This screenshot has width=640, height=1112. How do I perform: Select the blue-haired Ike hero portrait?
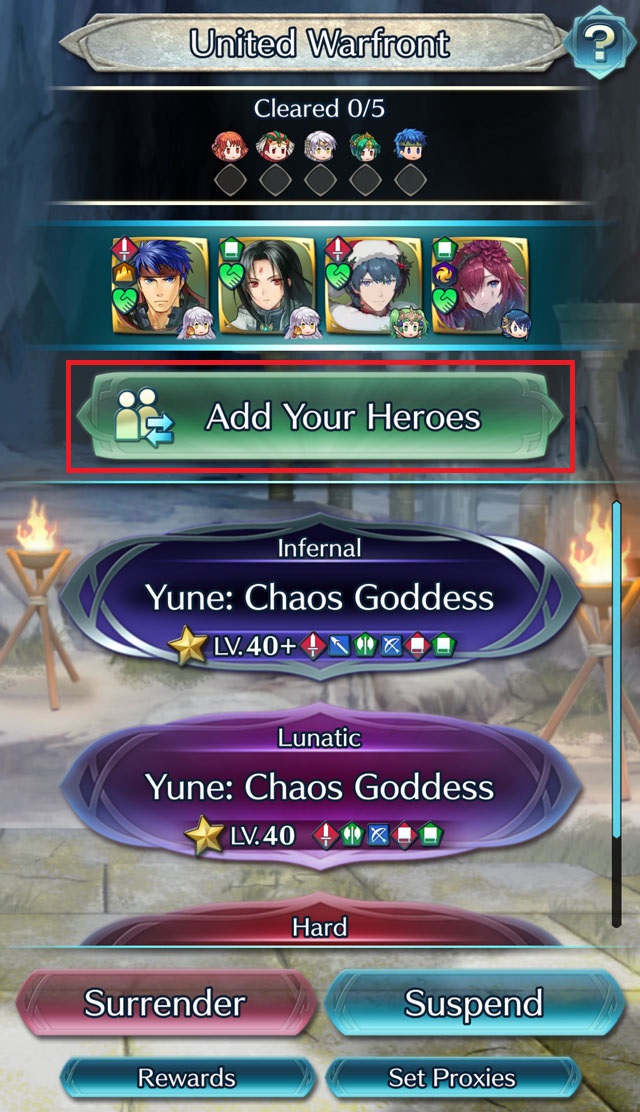pos(160,287)
